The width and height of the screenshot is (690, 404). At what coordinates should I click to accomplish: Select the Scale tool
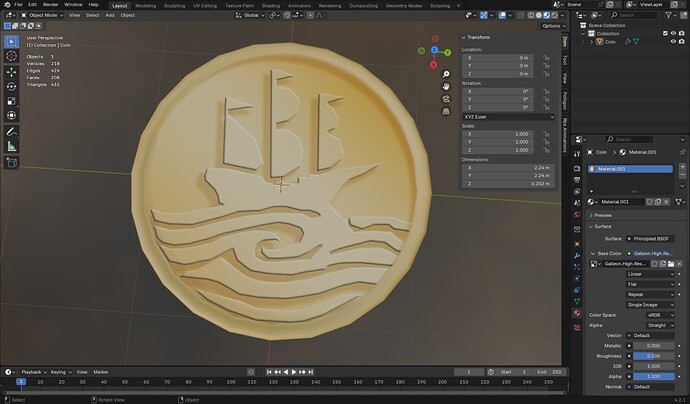click(11, 101)
